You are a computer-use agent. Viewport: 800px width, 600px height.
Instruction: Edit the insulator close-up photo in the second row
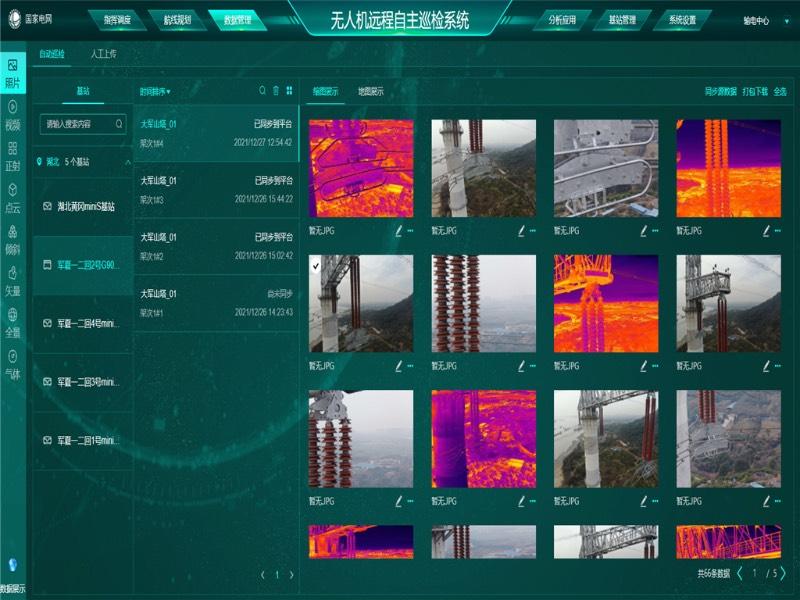coord(521,366)
